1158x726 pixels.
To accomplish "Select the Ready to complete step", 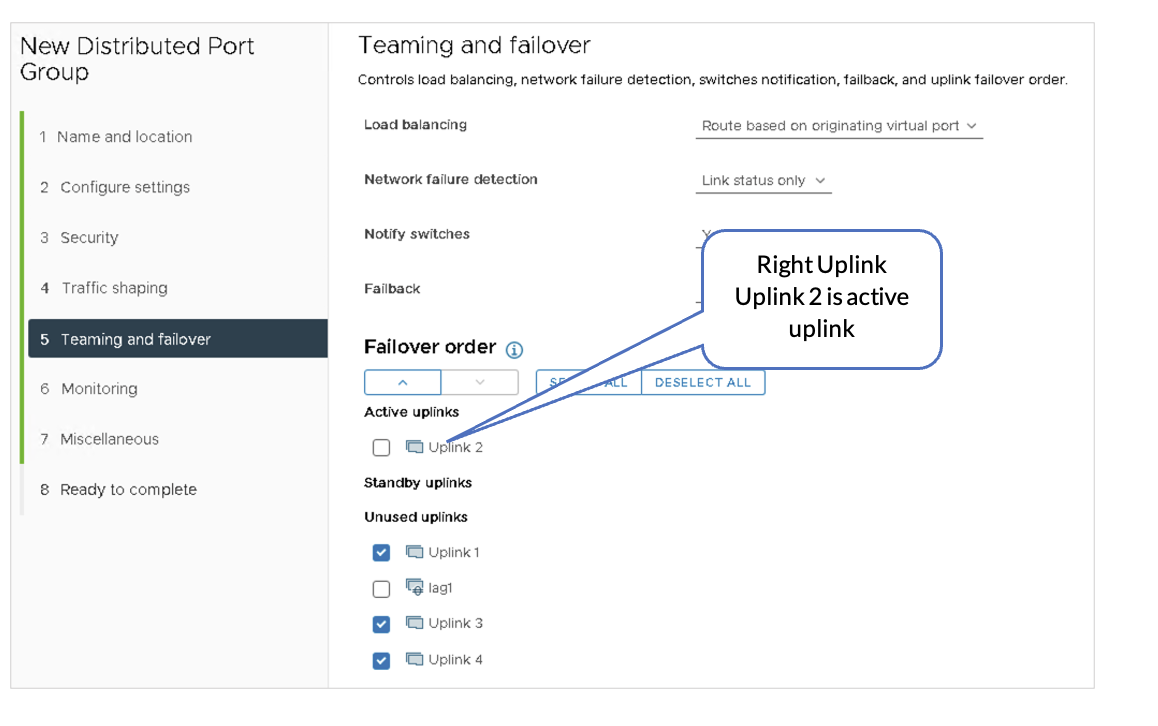I will (x=128, y=490).
